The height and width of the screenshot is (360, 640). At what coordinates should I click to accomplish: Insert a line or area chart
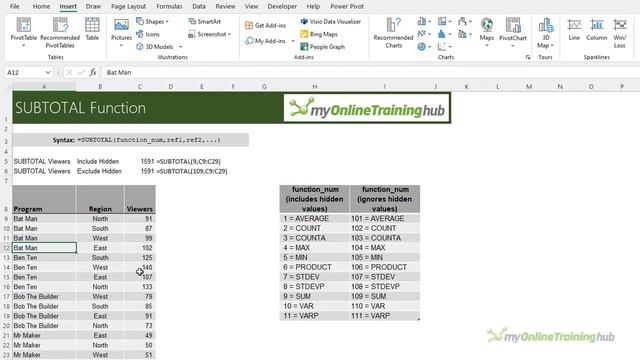pos(424,34)
